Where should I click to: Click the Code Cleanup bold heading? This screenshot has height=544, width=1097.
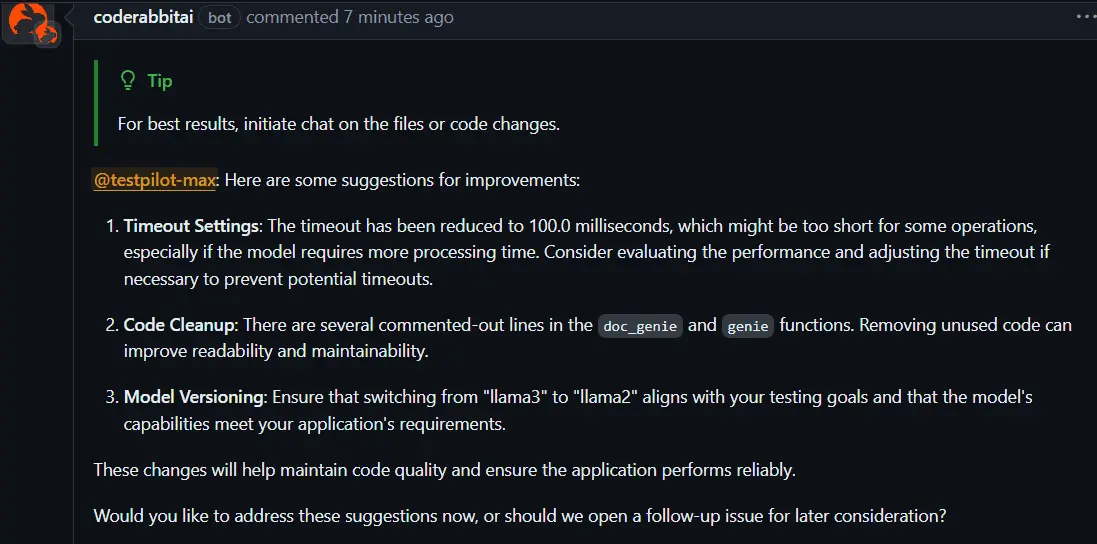point(180,325)
